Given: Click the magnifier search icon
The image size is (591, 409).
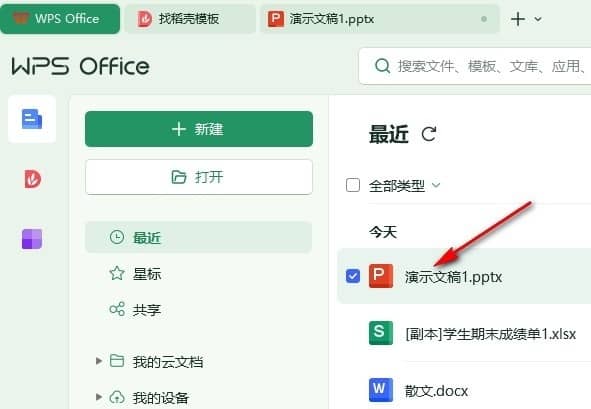Looking at the screenshot, I should (382, 66).
